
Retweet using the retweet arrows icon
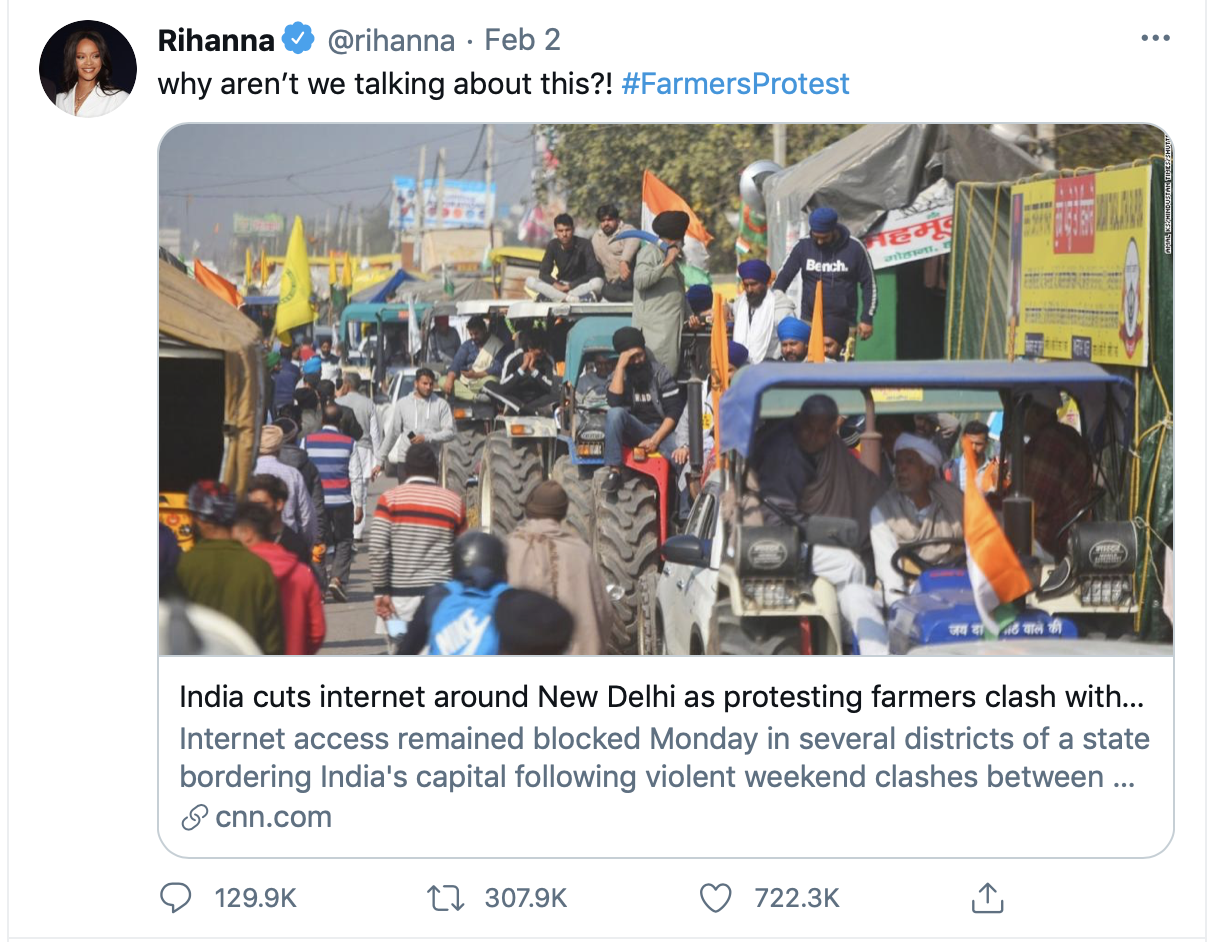(445, 897)
